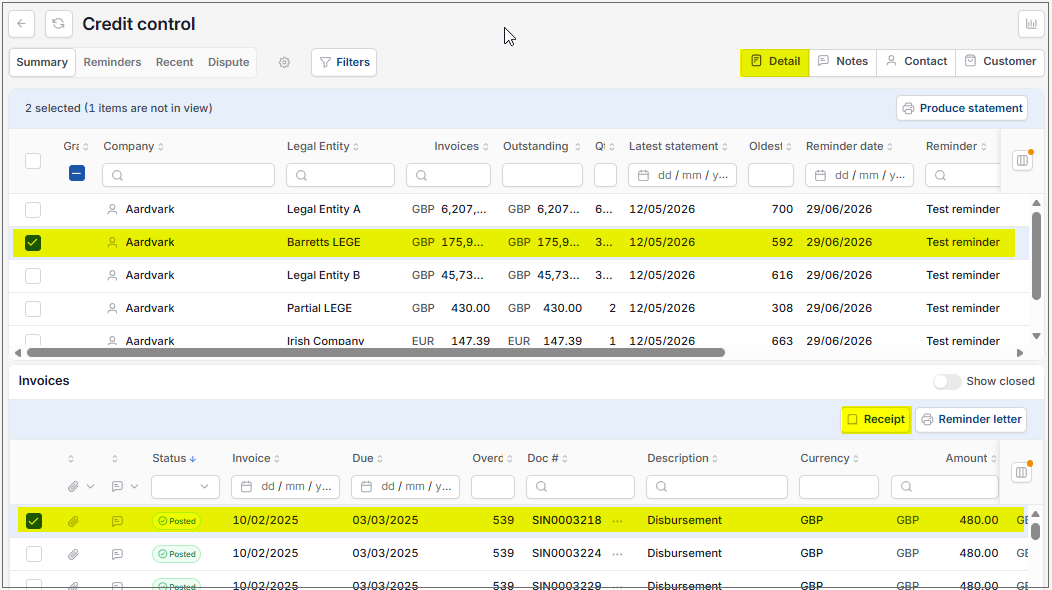Viewport: 1052px width, 590px height.
Task: Click the Reminder letter button
Action: (971, 420)
